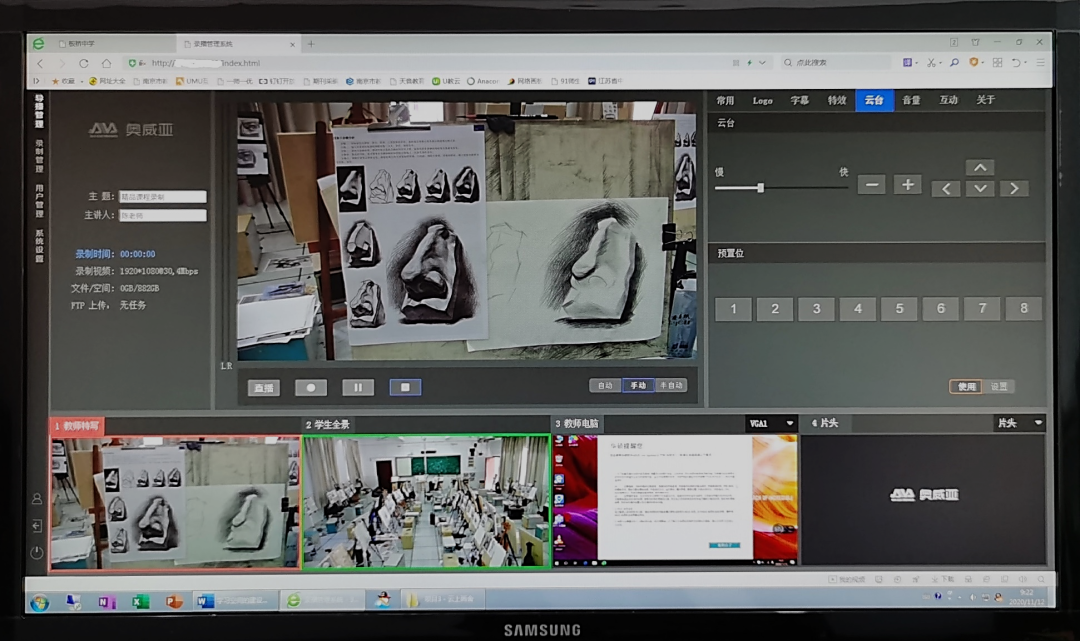This screenshot has width=1080, height=641.
Task: Start recording with the record button
Action: 311,388
